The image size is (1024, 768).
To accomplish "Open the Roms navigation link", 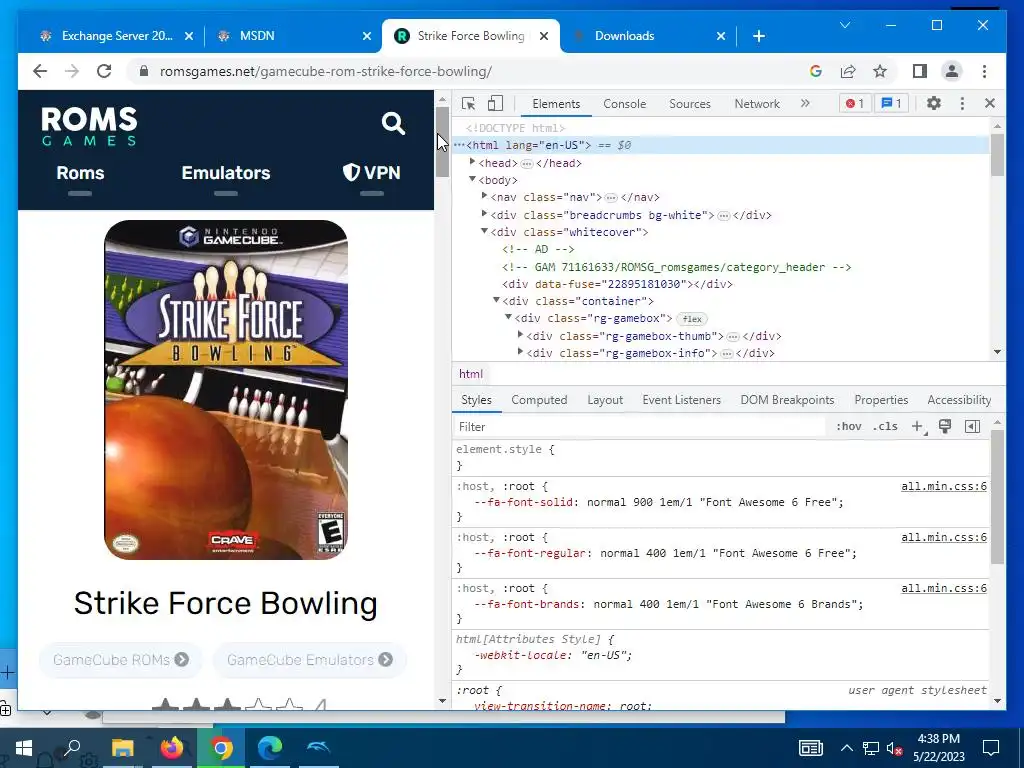I will (80, 173).
